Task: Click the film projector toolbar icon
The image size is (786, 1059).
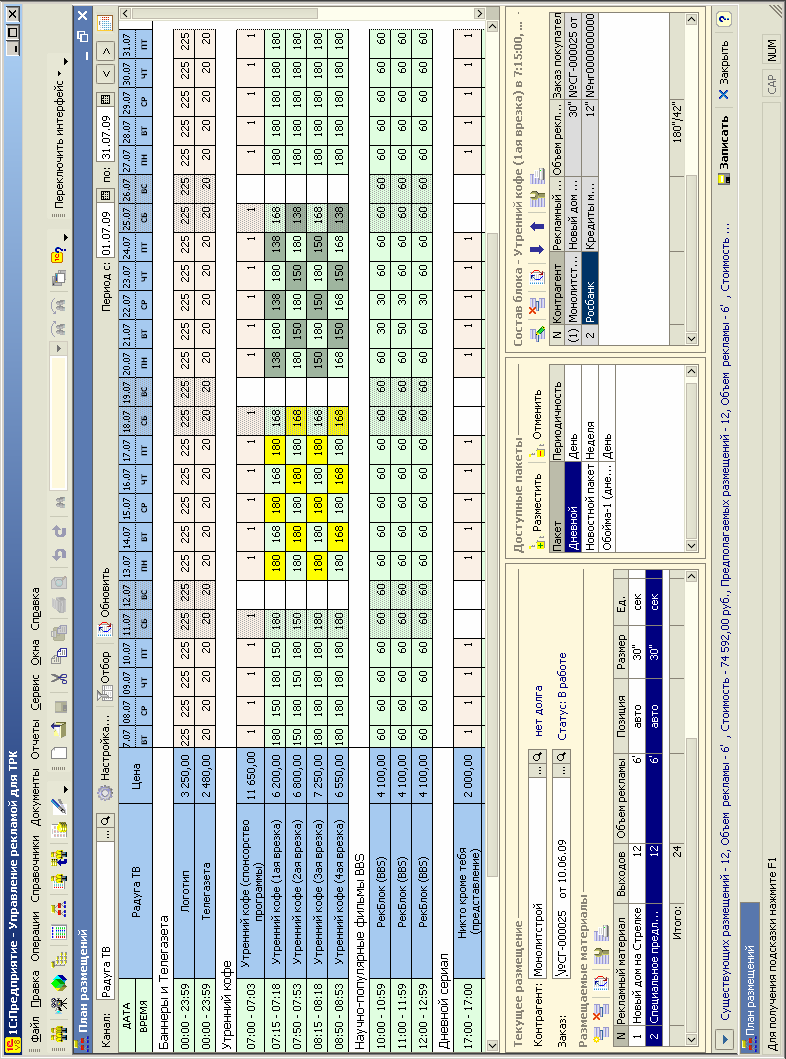Action: coord(59,1004)
